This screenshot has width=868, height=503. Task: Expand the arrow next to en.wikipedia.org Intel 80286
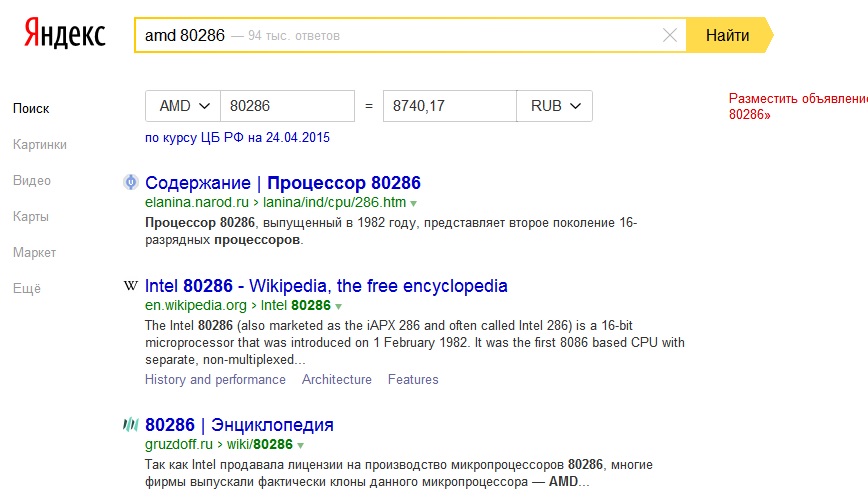click(338, 307)
